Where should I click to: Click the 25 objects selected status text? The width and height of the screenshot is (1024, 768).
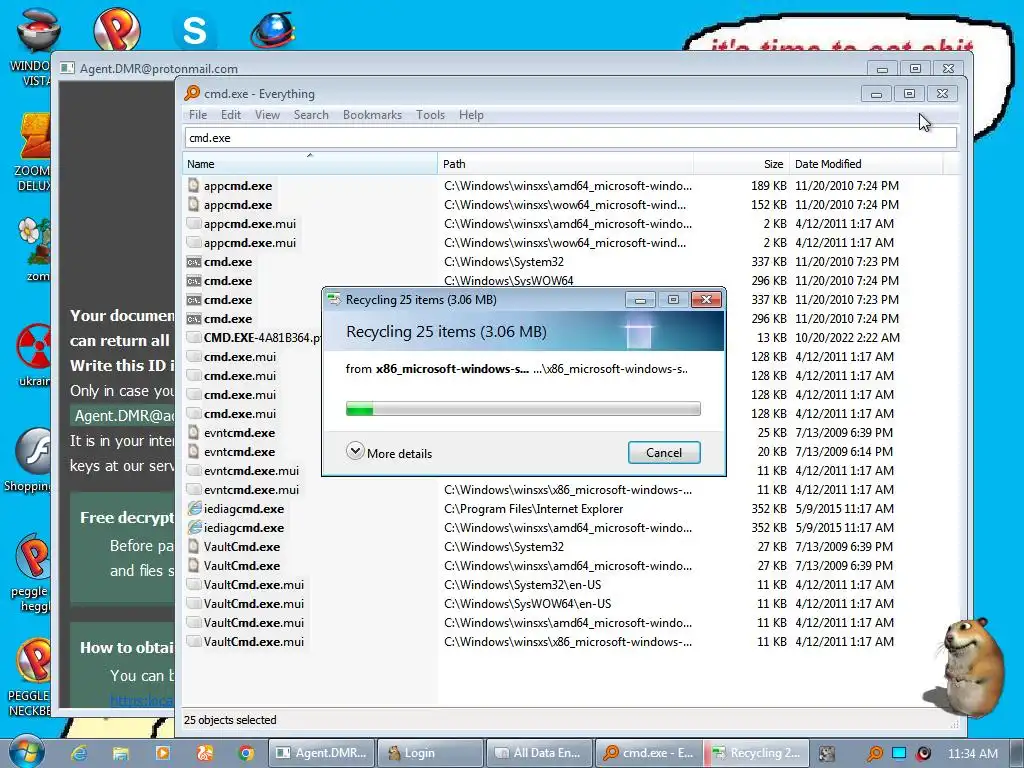click(x=230, y=720)
